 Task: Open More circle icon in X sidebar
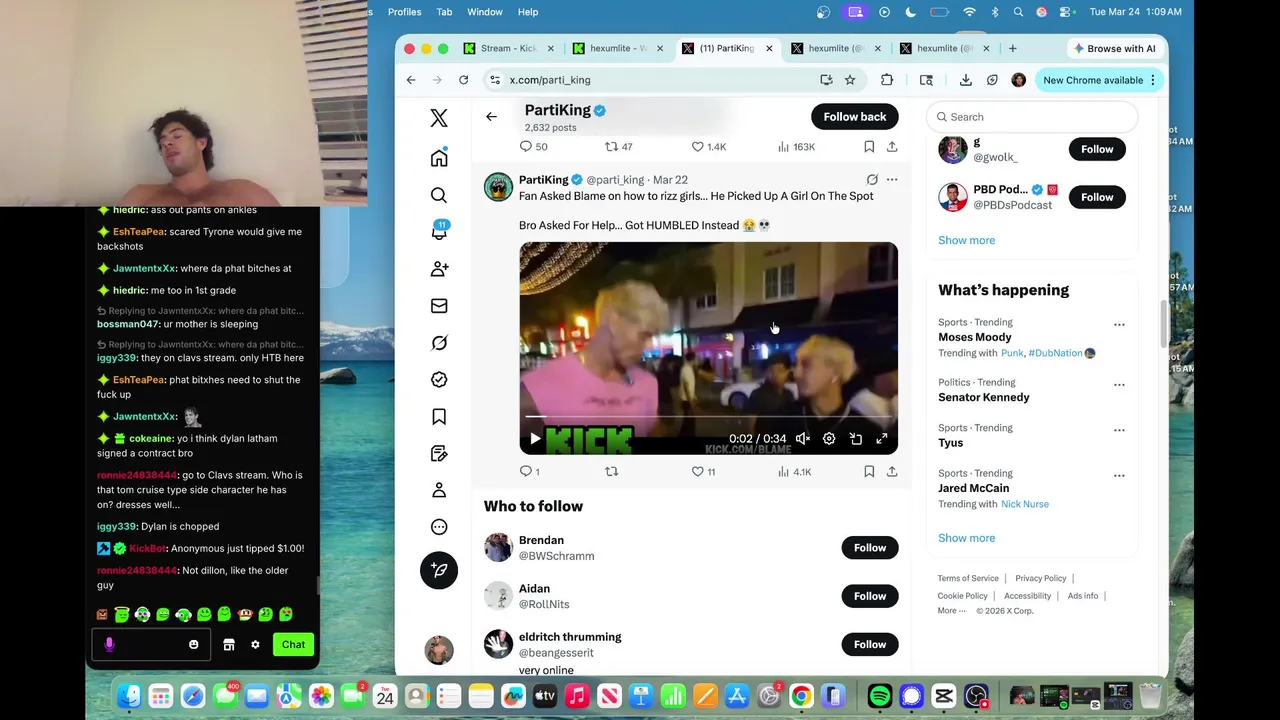pyautogui.click(x=439, y=527)
